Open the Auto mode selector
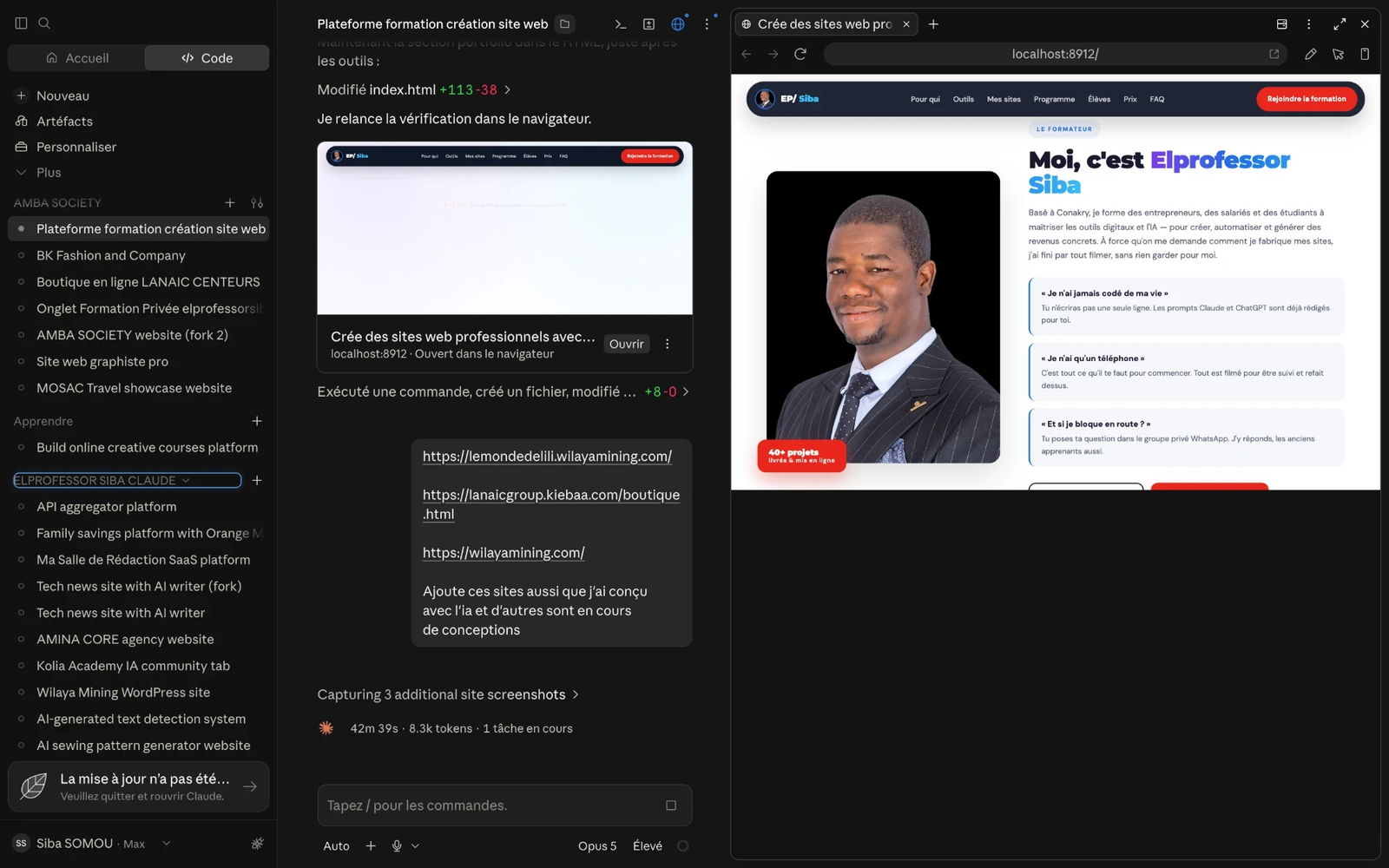 (336, 846)
